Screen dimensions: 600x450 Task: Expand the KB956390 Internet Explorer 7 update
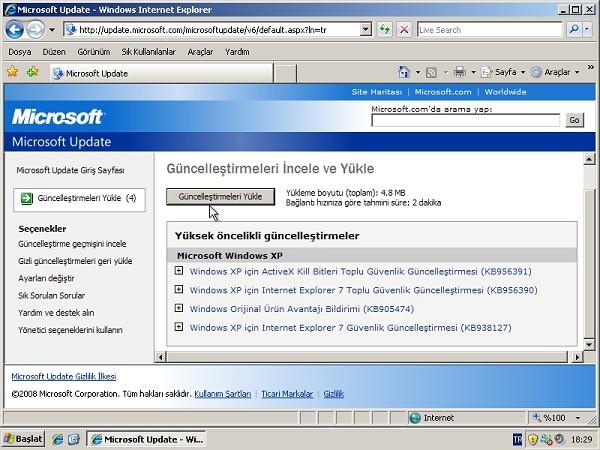(x=179, y=290)
